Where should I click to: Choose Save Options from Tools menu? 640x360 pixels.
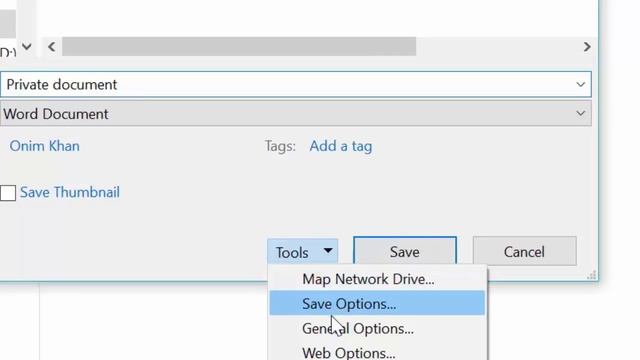pos(377,303)
